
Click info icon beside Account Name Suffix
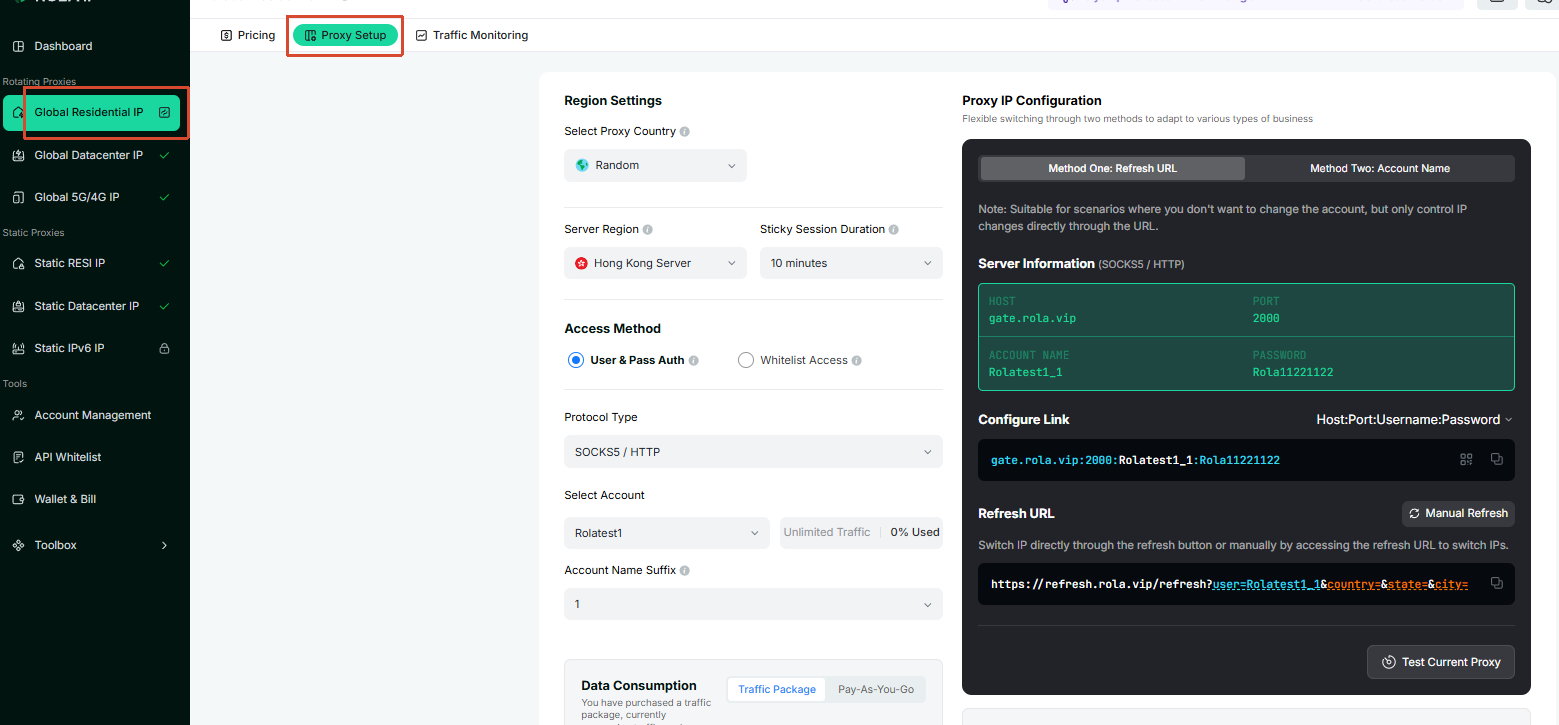(x=685, y=571)
